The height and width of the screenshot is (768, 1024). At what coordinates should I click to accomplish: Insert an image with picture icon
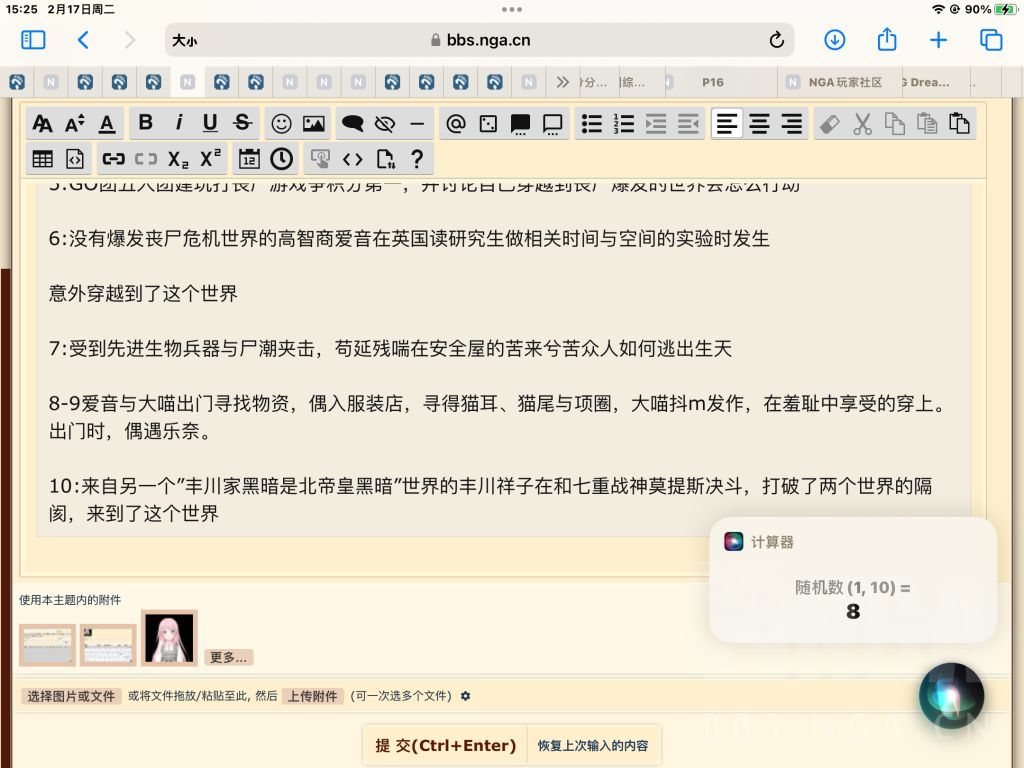(314, 123)
